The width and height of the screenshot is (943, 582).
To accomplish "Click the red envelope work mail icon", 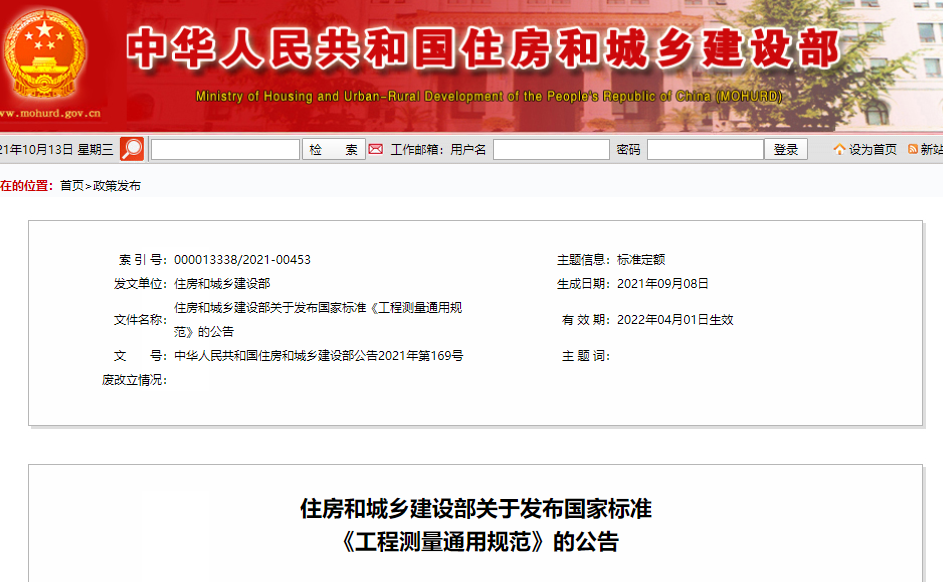I will (x=376, y=149).
